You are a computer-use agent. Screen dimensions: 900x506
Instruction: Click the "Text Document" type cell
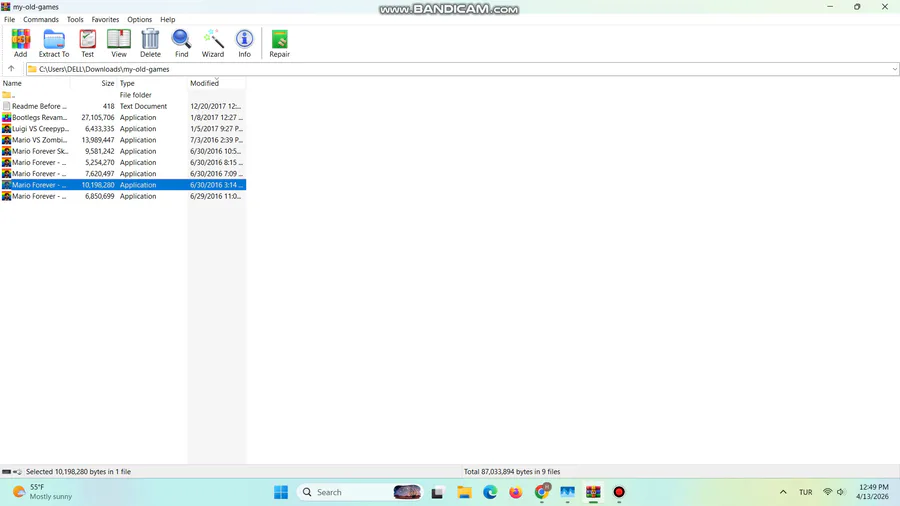[x=143, y=106]
